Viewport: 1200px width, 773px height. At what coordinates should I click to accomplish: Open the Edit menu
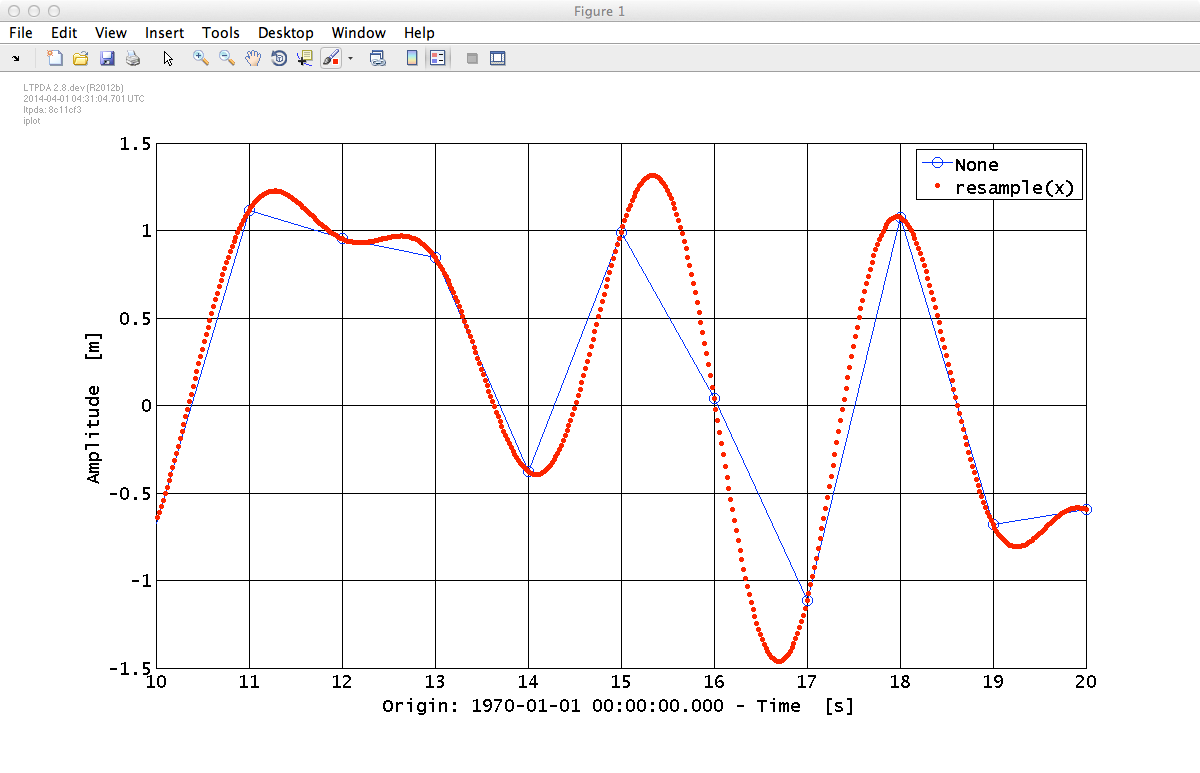click(64, 33)
